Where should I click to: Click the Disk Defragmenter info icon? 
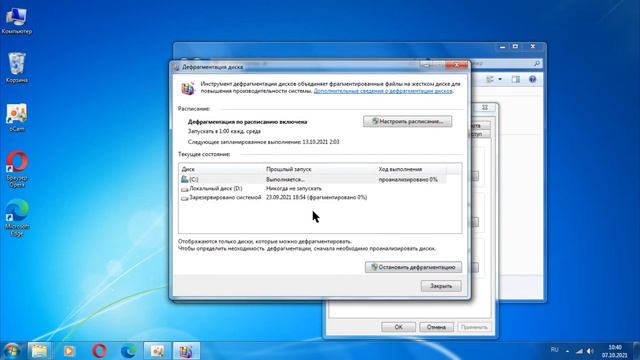187,88
